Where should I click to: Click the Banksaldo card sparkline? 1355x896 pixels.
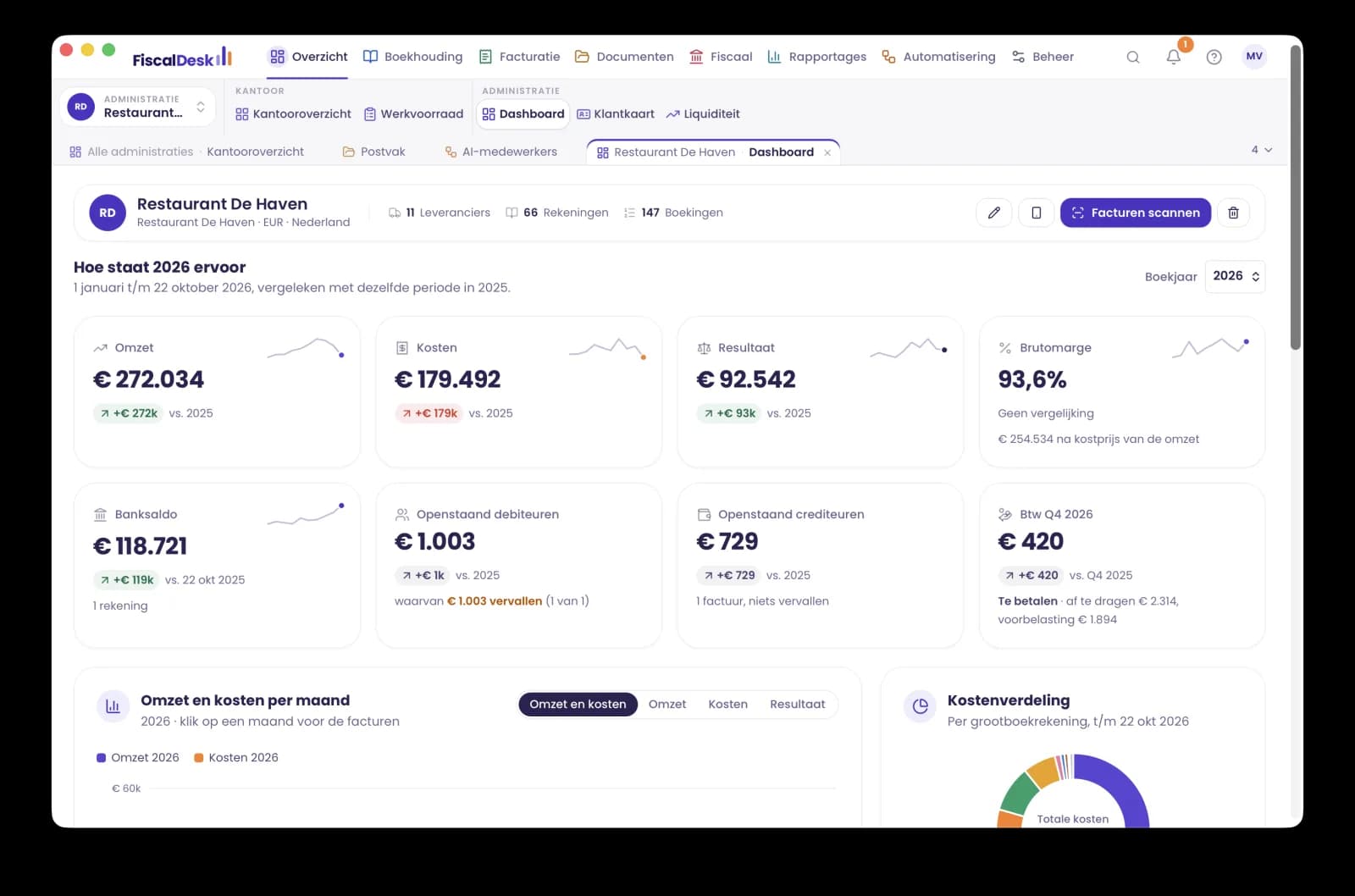[x=306, y=514]
